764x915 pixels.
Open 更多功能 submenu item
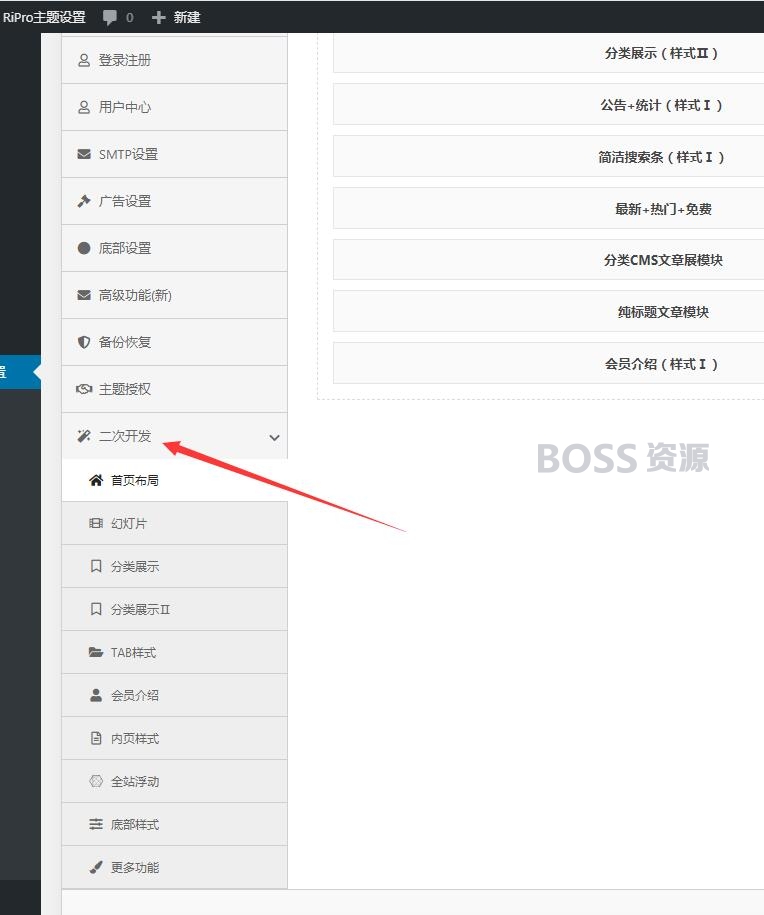[175, 868]
